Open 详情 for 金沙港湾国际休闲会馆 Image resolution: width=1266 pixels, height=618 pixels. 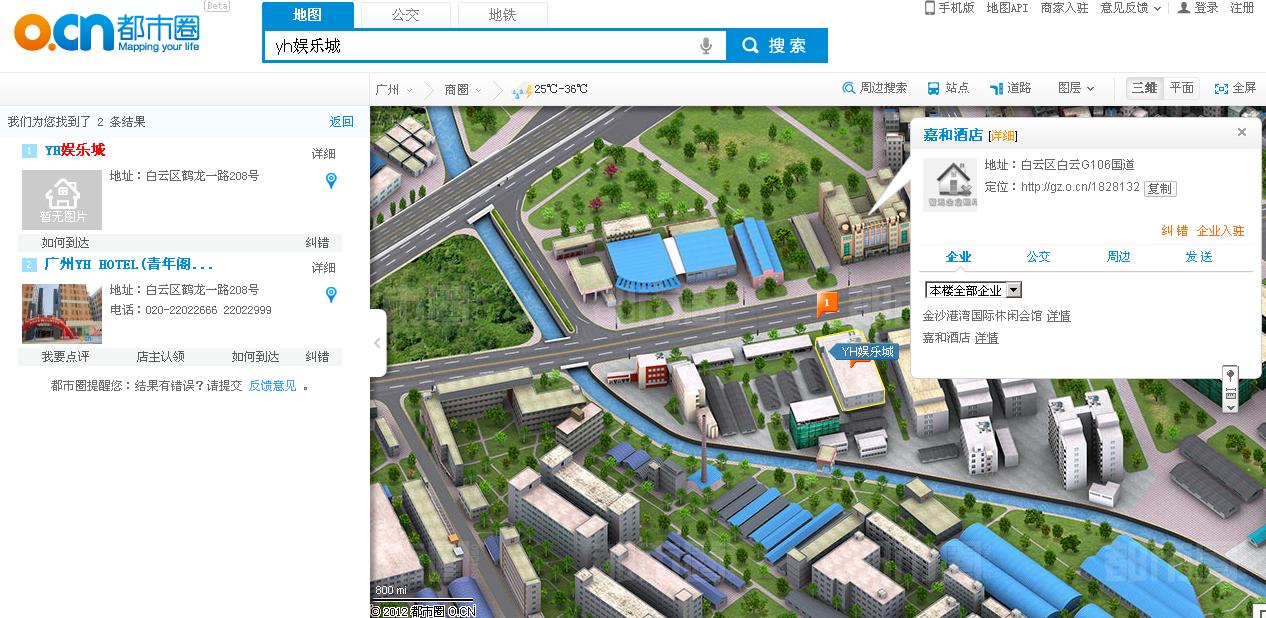[1058, 316]
